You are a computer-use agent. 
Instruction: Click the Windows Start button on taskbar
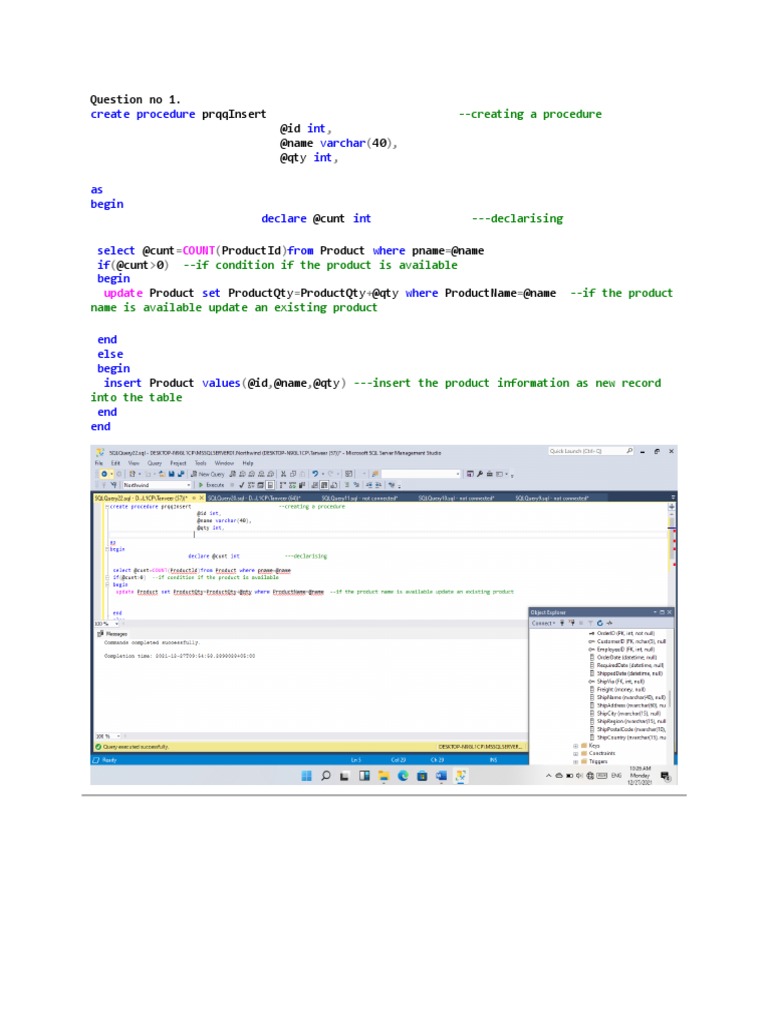click(x=306, y=776)
